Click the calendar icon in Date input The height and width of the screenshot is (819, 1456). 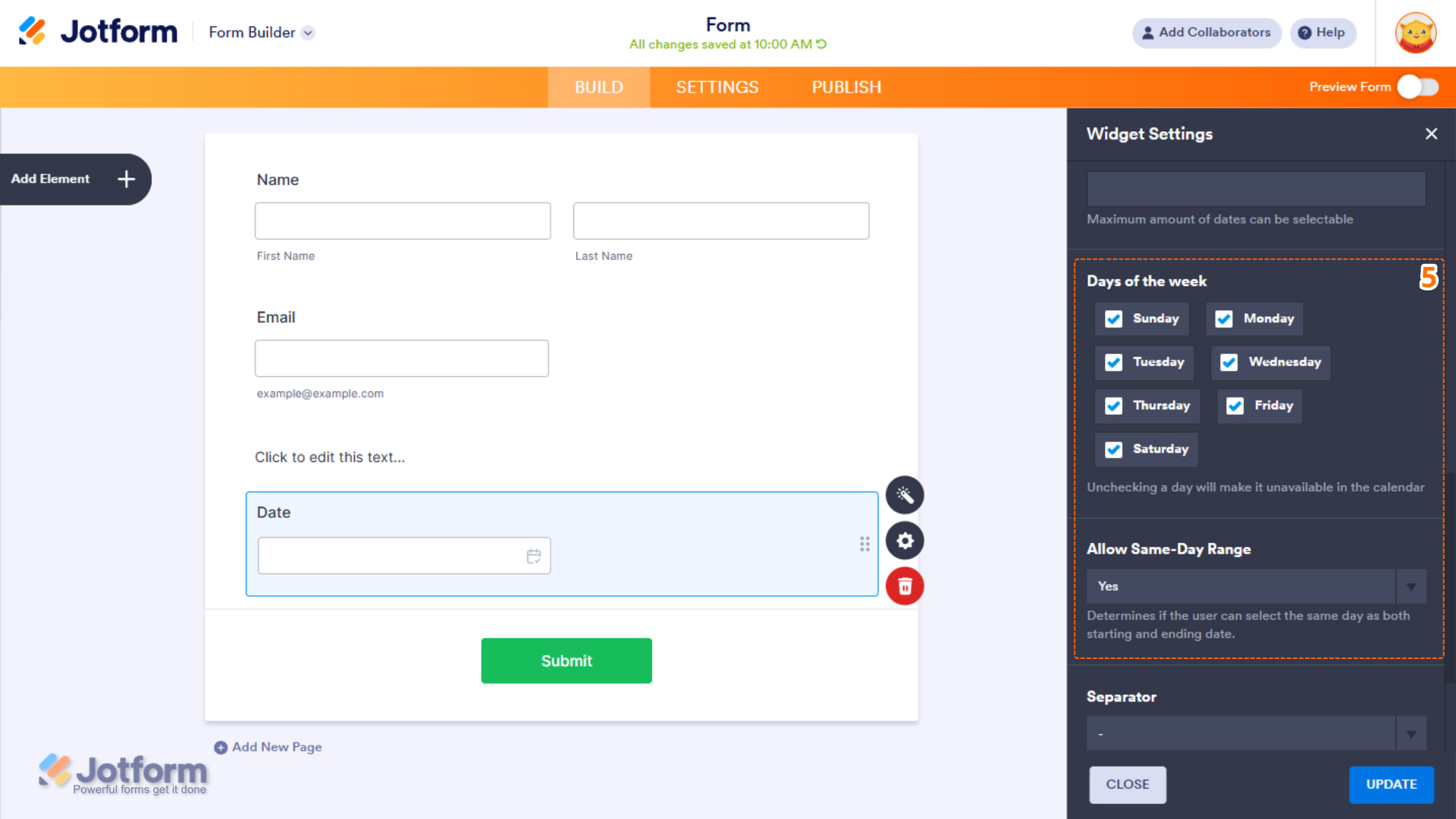click(534, 556)
